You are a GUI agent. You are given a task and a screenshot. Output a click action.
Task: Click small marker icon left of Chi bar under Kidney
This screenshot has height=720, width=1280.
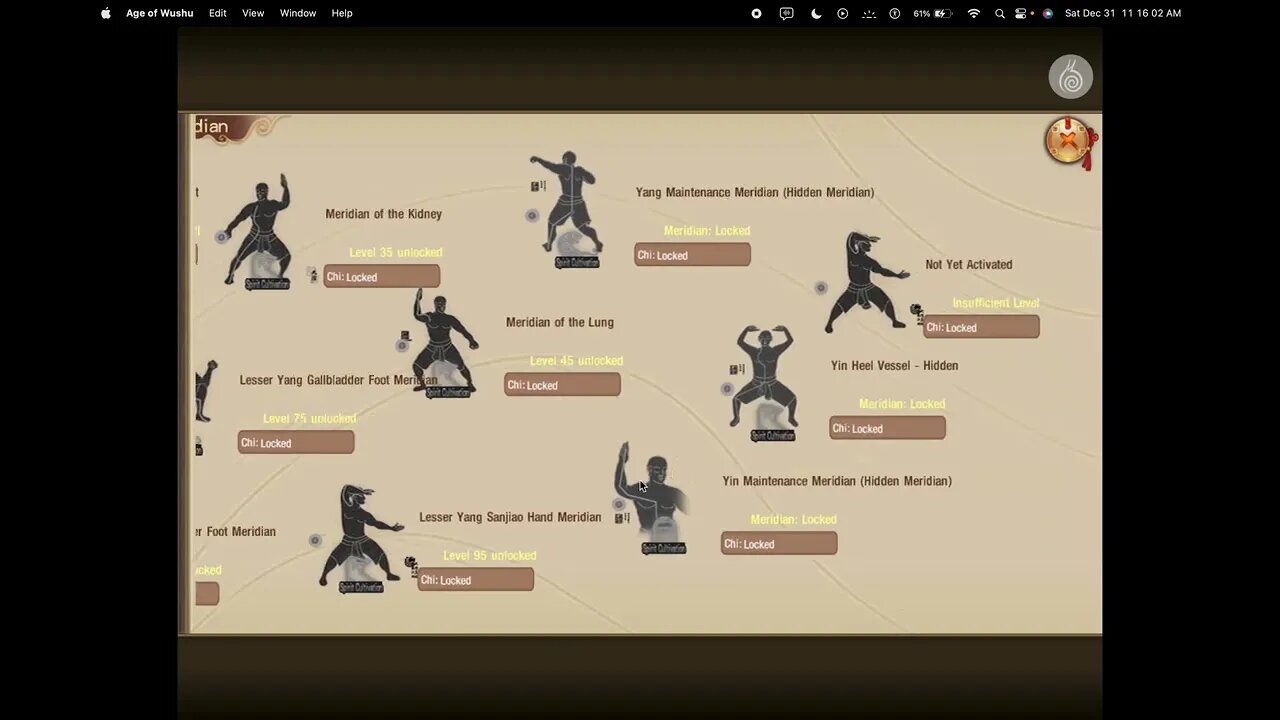pos(312,275)
